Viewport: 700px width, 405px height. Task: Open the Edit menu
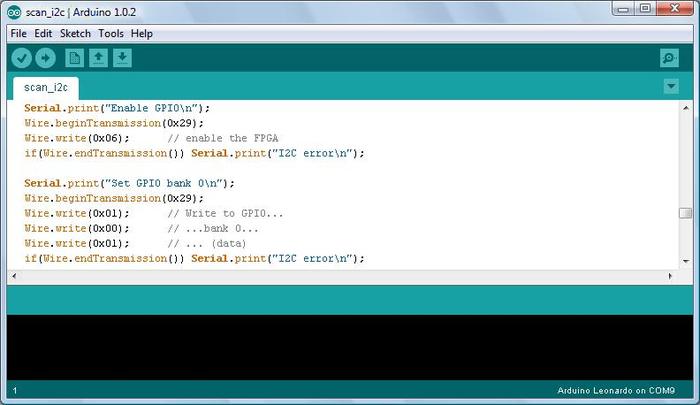pos(43,33)
